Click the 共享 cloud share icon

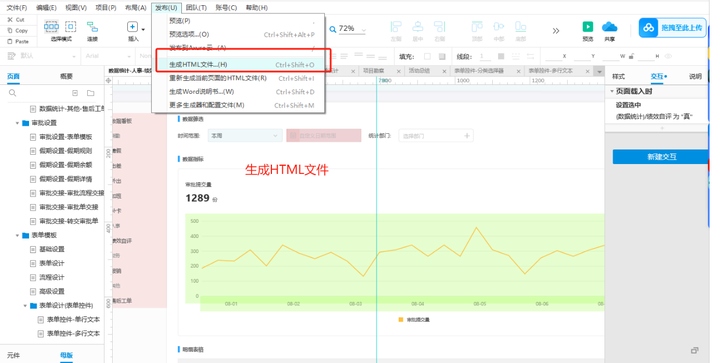coord(609,27)
